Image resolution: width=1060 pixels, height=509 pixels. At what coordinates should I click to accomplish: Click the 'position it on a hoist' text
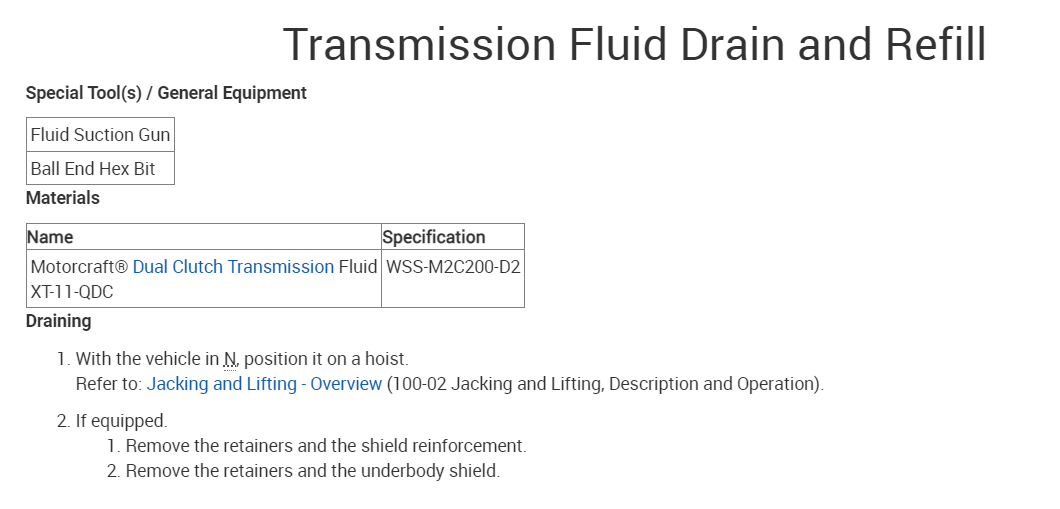click(x=326, y=359)
